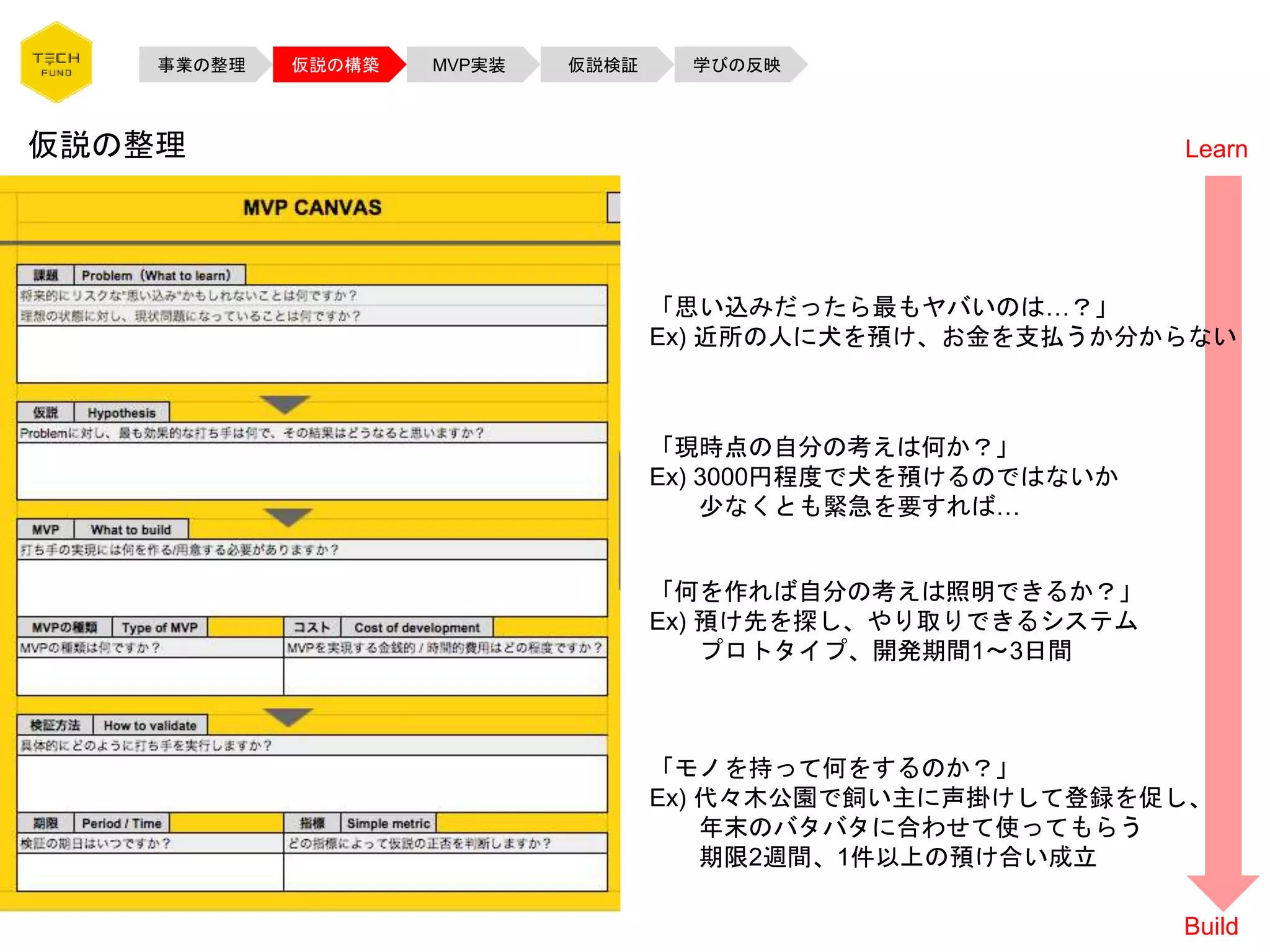
Task: Click the How to validate header
Action: point(150,725)
